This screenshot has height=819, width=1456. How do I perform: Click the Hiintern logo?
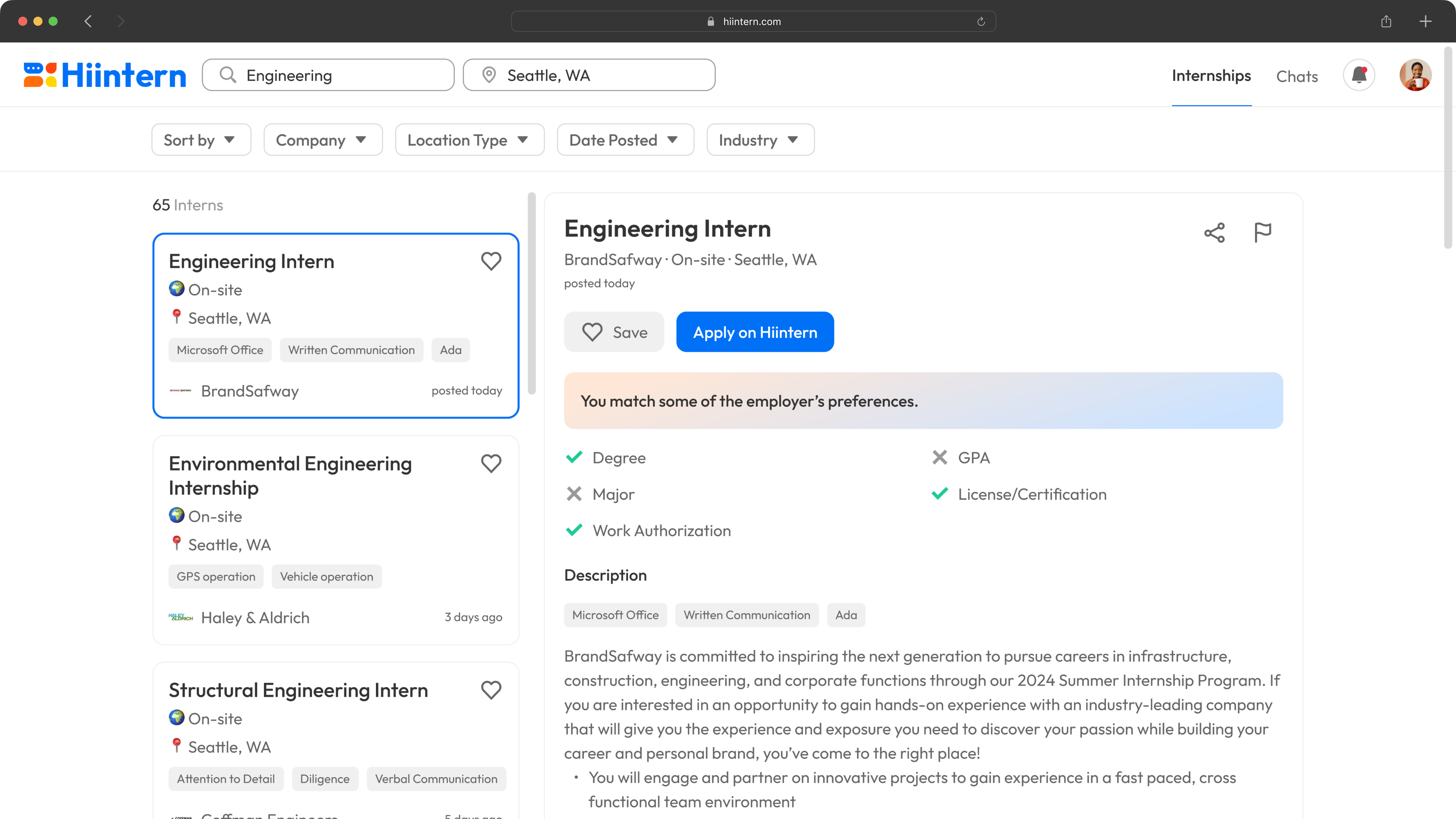tap(105, 75)
